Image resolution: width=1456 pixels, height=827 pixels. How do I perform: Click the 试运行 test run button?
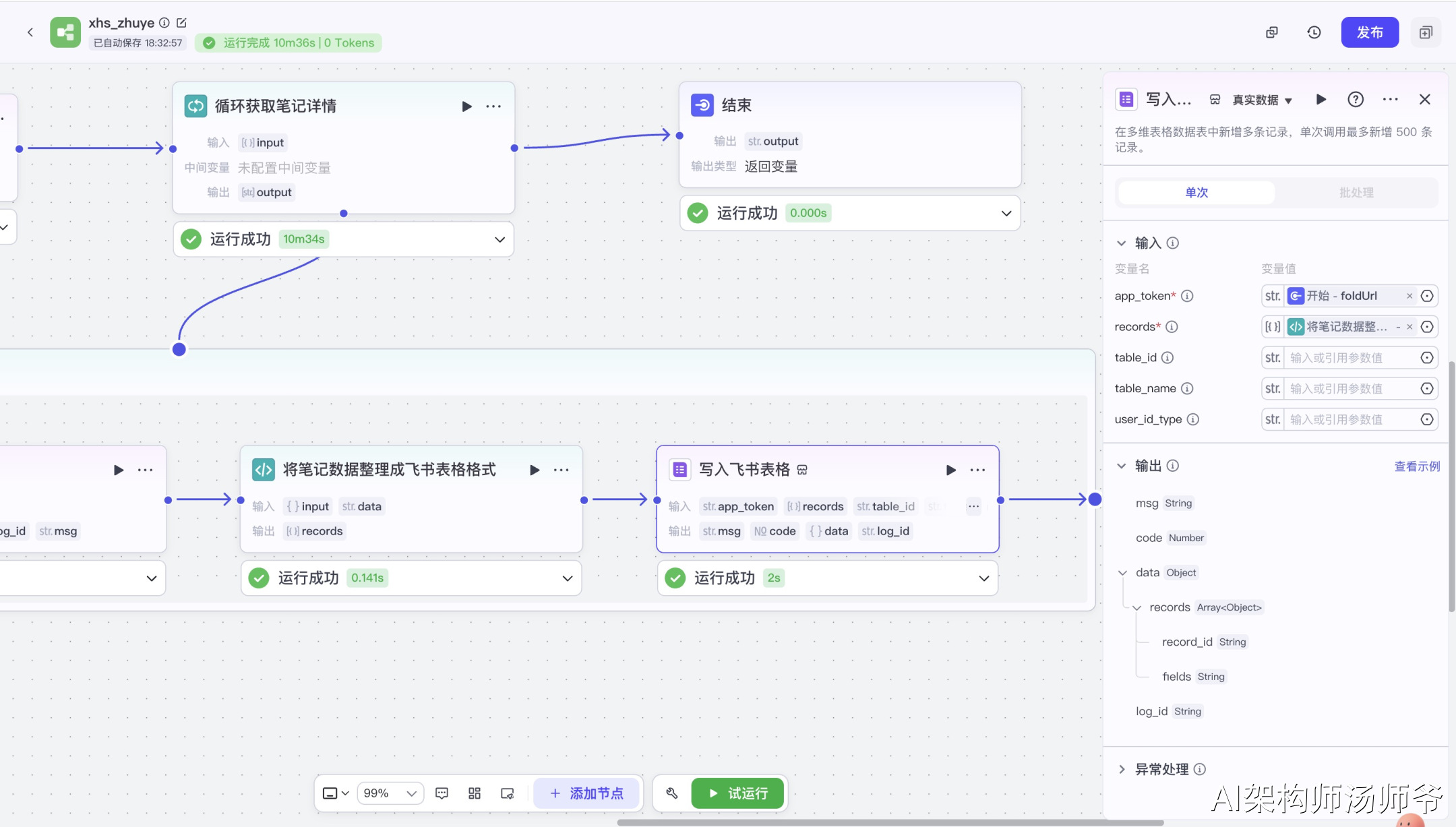pyautogui.click(x=737, y=793)
